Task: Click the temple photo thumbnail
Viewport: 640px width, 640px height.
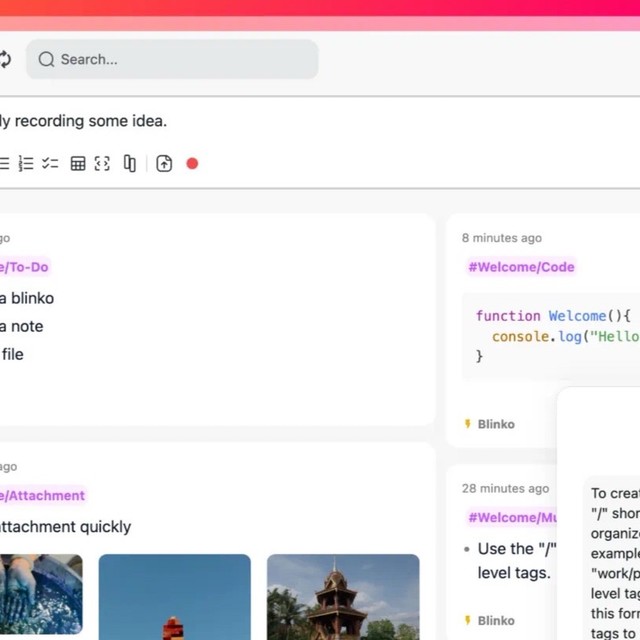Action: pos(343,597)
